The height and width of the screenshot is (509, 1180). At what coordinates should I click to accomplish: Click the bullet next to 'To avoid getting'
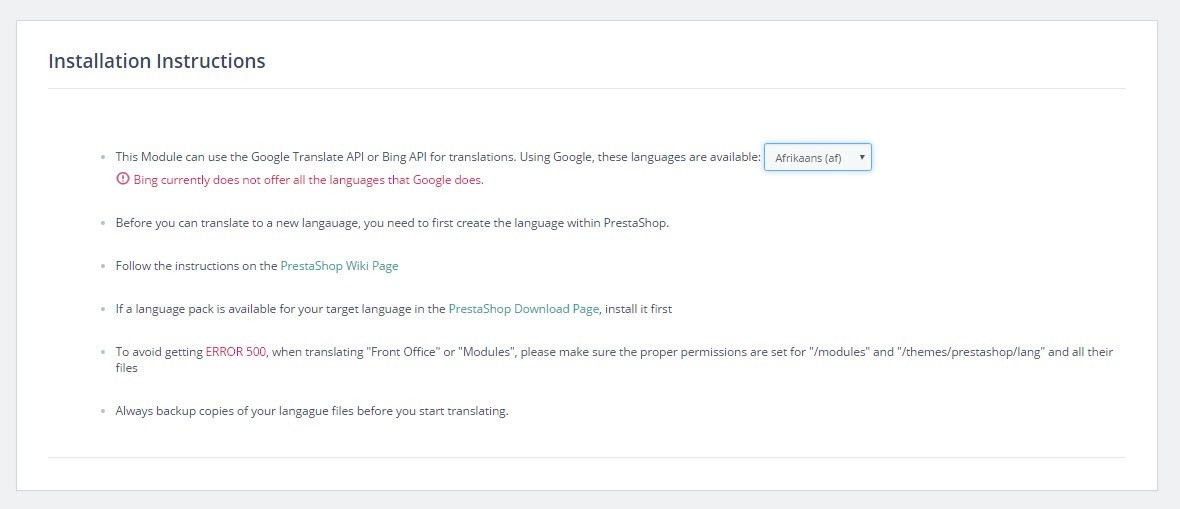point(103,352)
